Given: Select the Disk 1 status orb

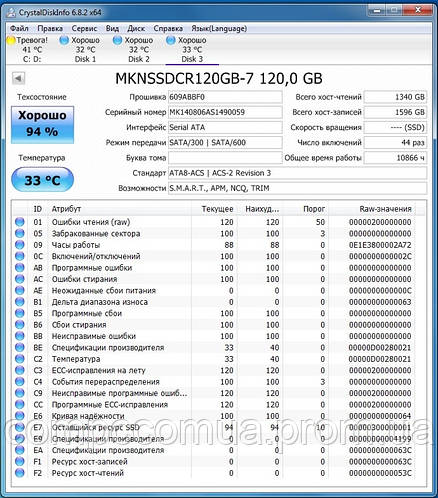Looking at the screenshot, I should [64, 40].
